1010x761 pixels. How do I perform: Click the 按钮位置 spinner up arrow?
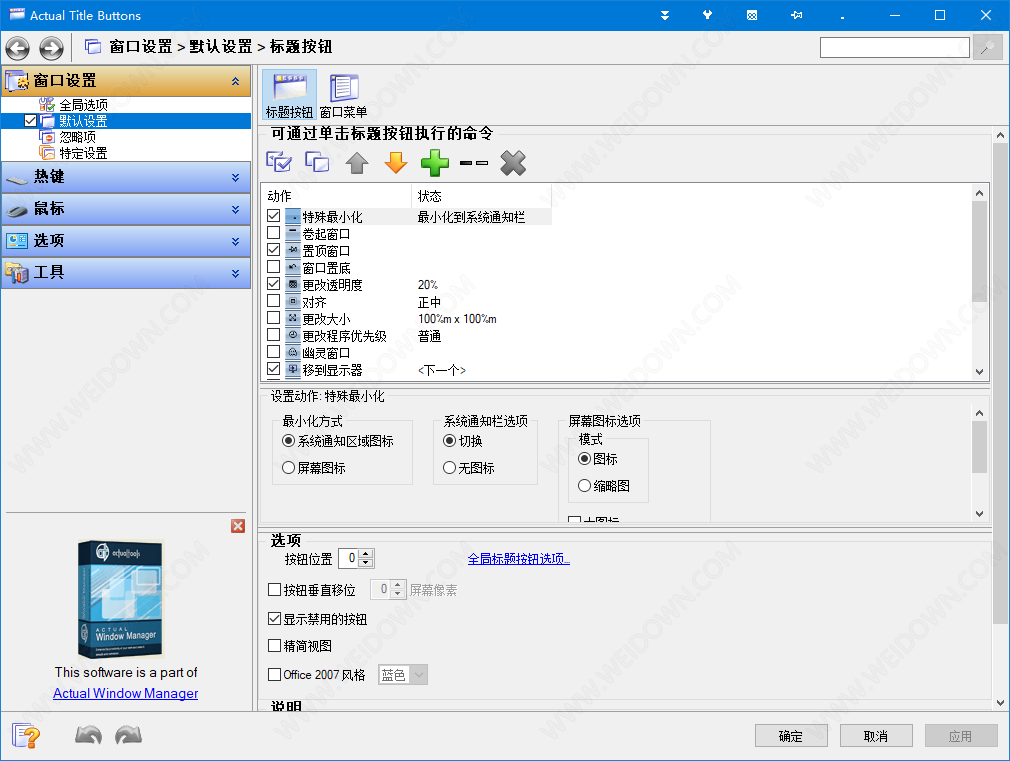[366, 554]
